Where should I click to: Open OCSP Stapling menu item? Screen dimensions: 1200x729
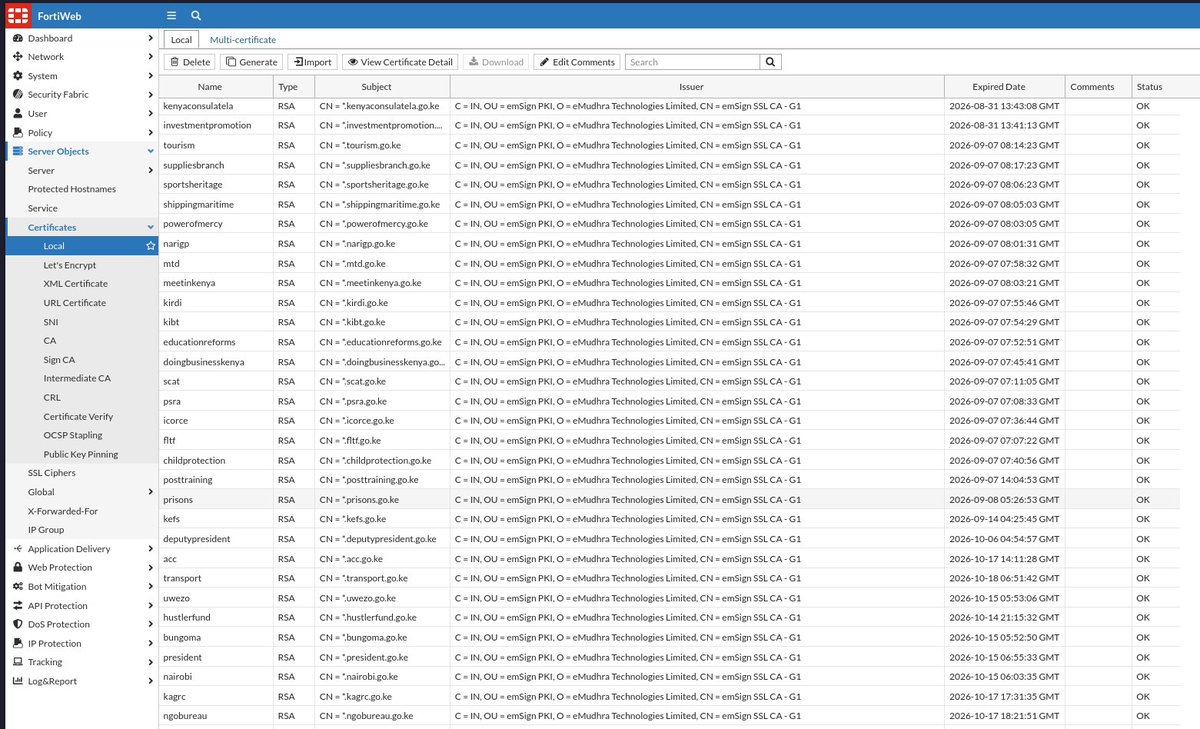(73, 435)
